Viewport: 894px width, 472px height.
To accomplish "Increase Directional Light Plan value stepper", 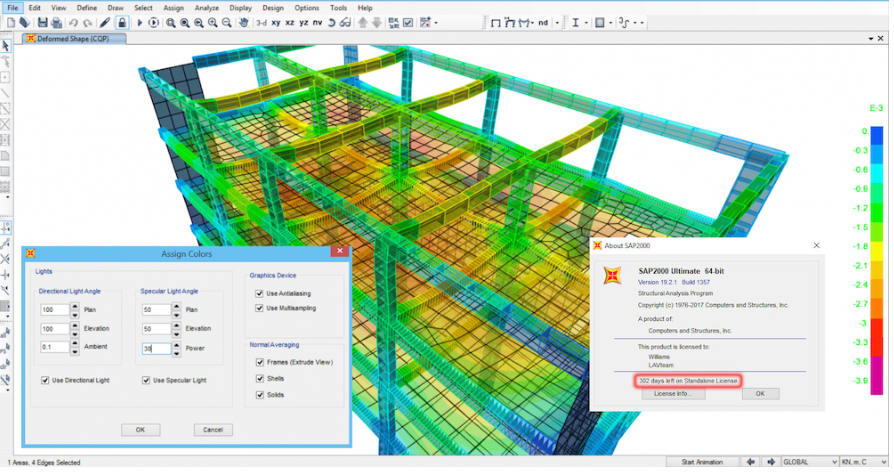I will (x=75, y=307).
